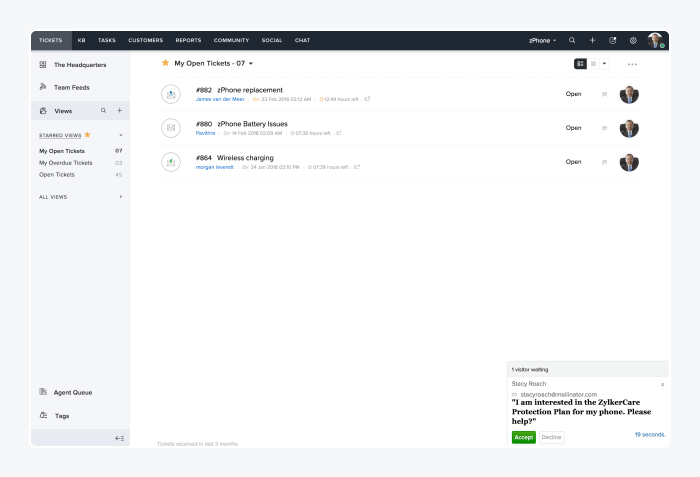Open contact Pavithra link
This screenshot has height=477, width=700.
(x=205, y=133)
